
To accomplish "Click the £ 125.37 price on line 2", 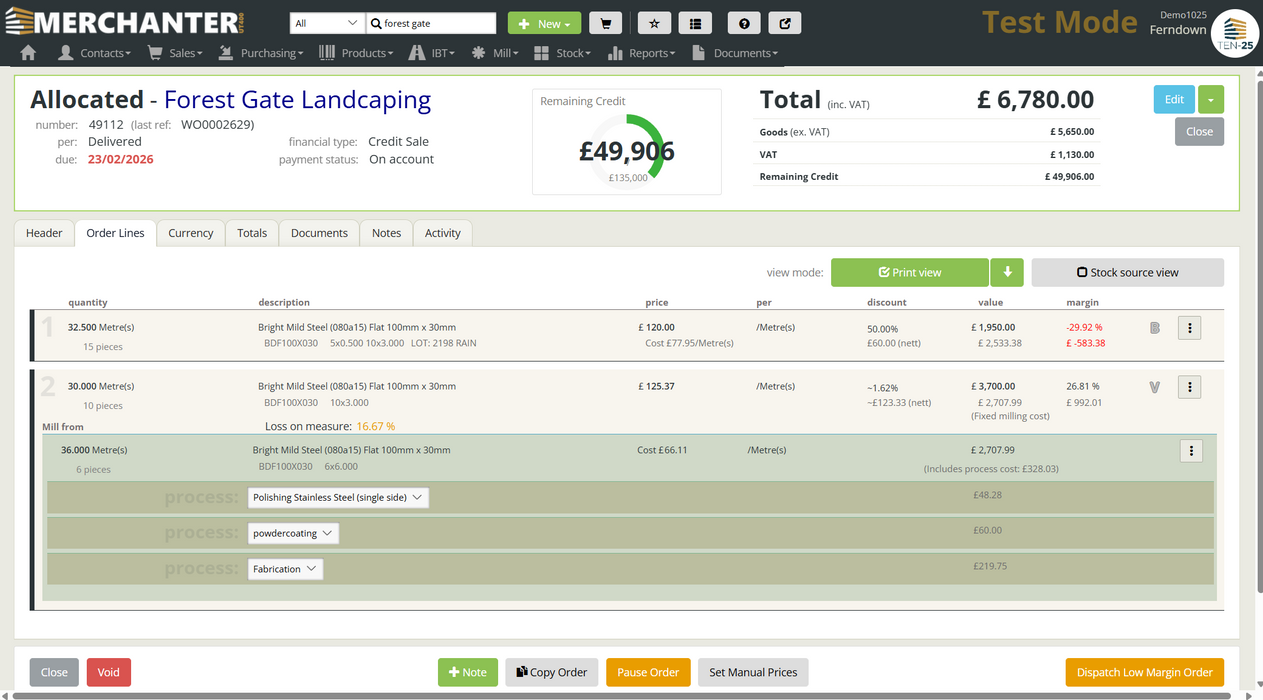I will (x=656, y=386).
